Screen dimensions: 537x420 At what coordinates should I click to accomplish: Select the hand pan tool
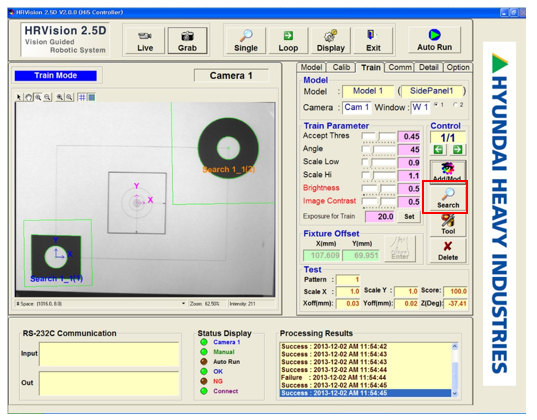[x=29, y=98]
